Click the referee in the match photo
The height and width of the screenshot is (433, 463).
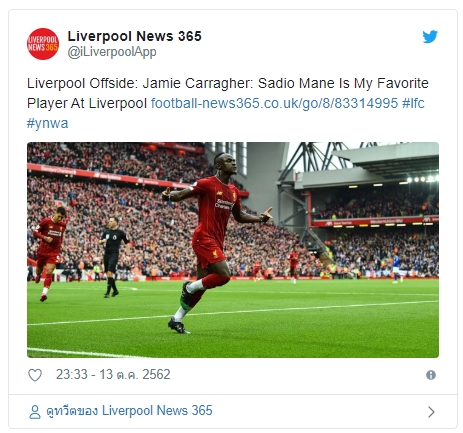(113, 257)
